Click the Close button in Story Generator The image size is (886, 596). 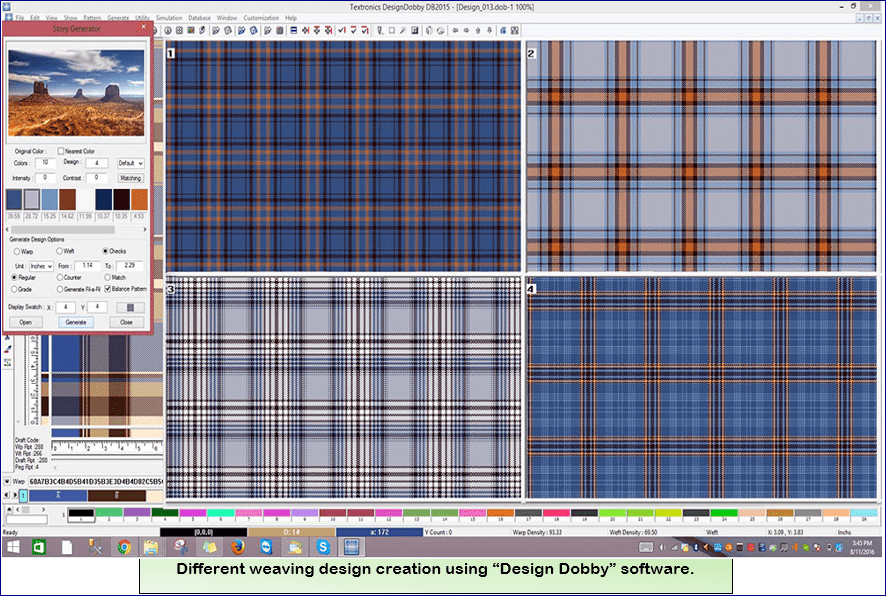[126, 322]
